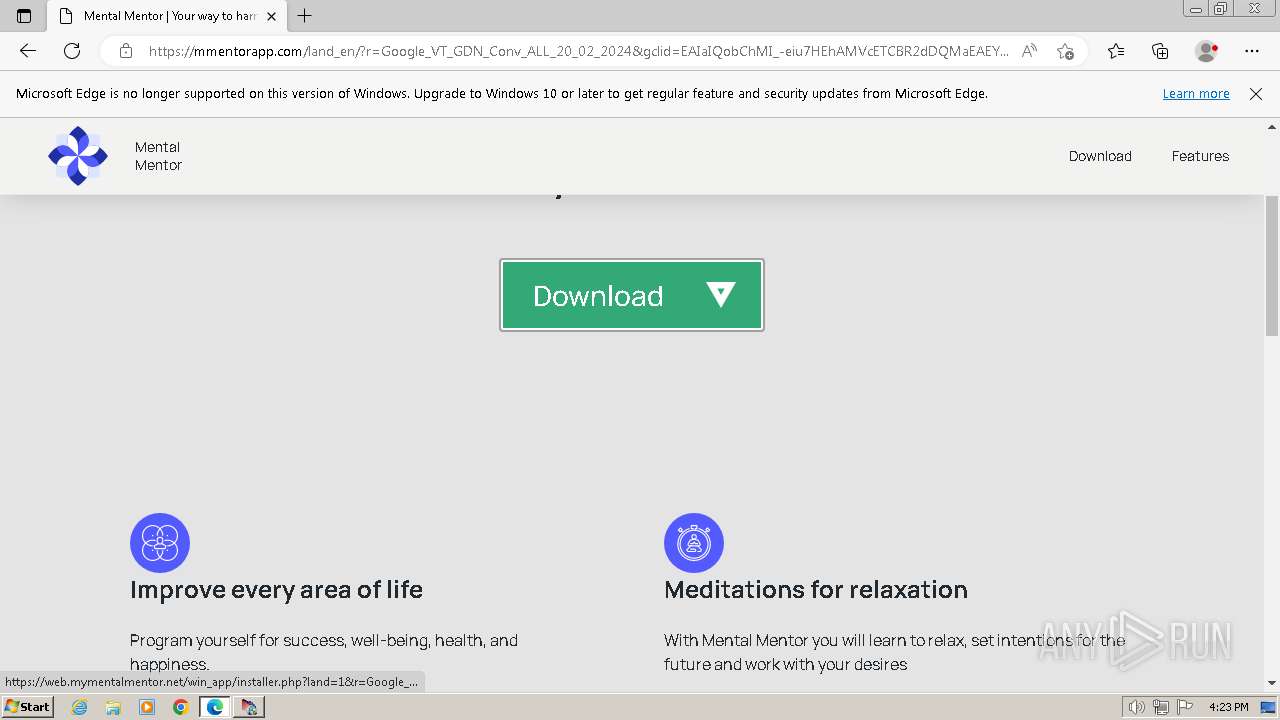Viewport: 1280px width, 720px height.
Task: Click the page vertical scrollbar thumb
Action: [x=1272, y=265]
